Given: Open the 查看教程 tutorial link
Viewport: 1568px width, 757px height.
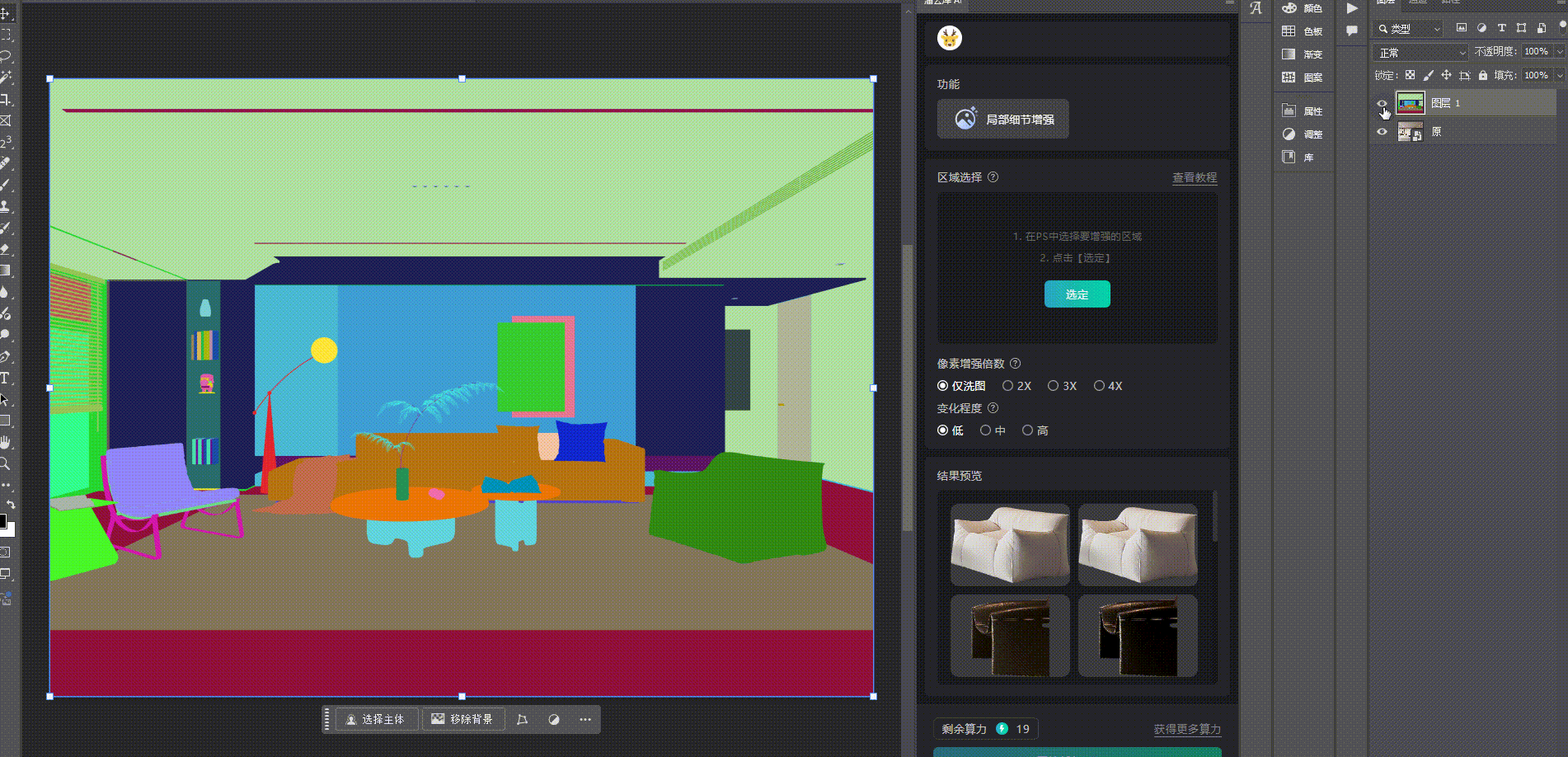Looking at the screenshot, I should (1195, 177).
